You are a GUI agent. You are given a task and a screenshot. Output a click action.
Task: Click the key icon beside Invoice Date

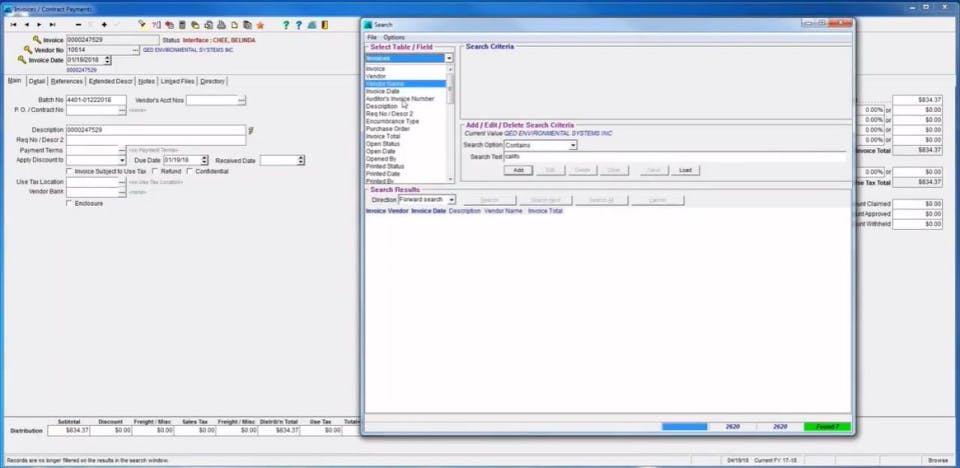pyautogui.click(x=22, y=60)
